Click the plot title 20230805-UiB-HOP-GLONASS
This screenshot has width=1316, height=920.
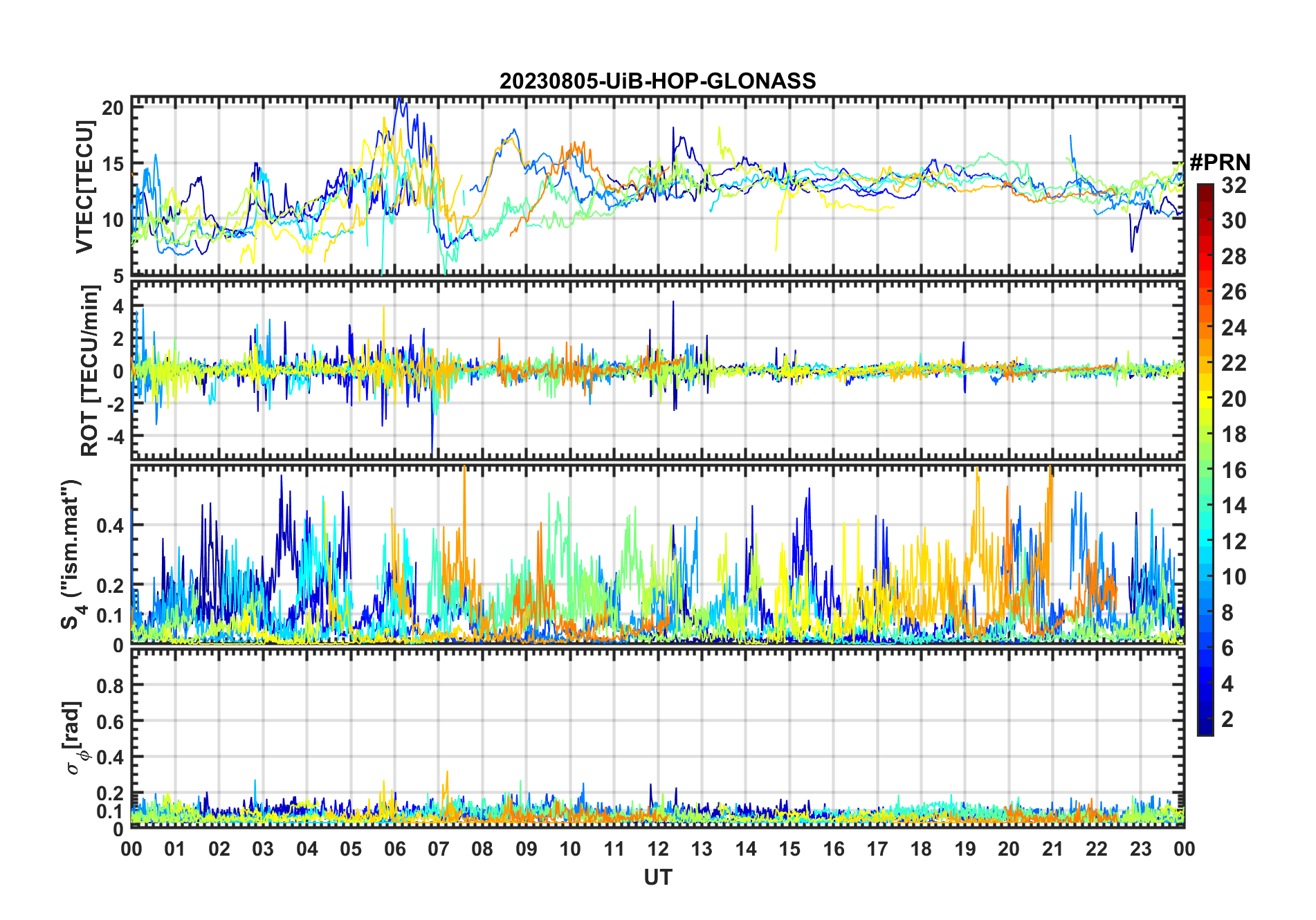point(657,81)
